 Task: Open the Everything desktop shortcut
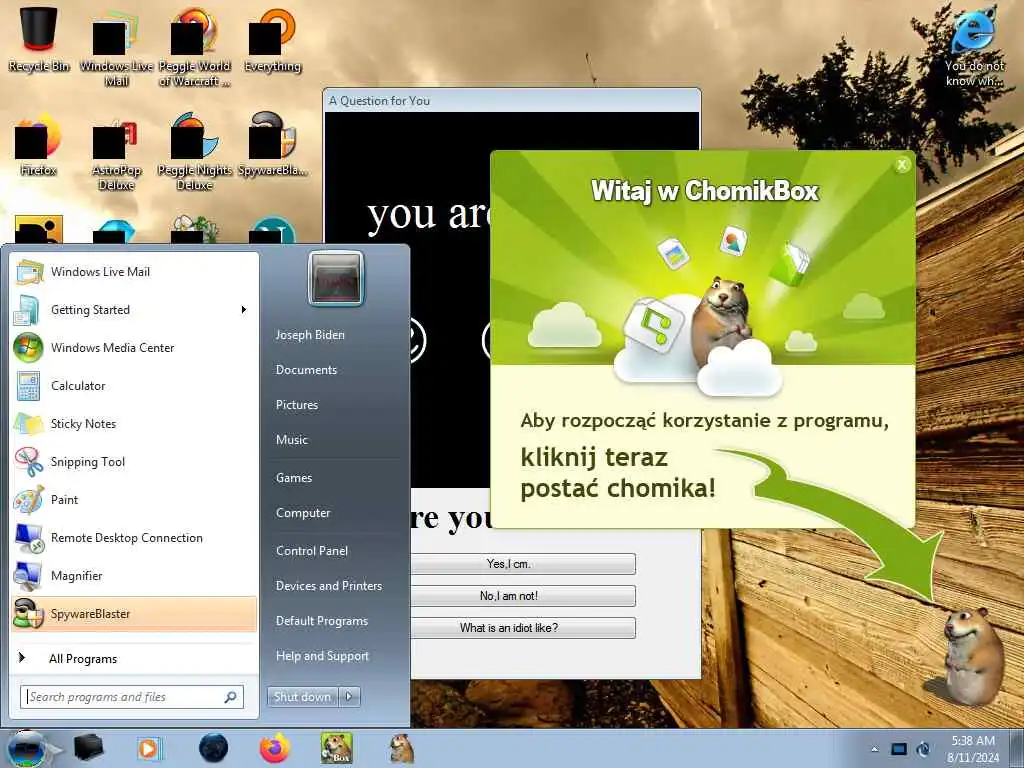(272, 39)
